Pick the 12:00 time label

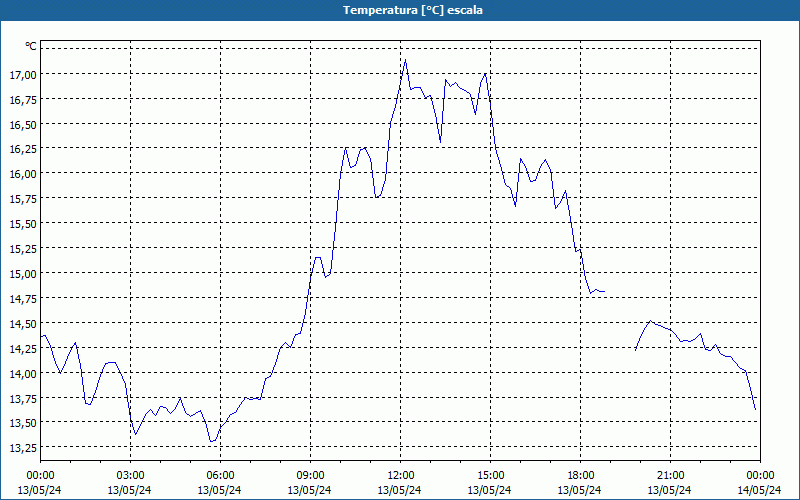401,476
